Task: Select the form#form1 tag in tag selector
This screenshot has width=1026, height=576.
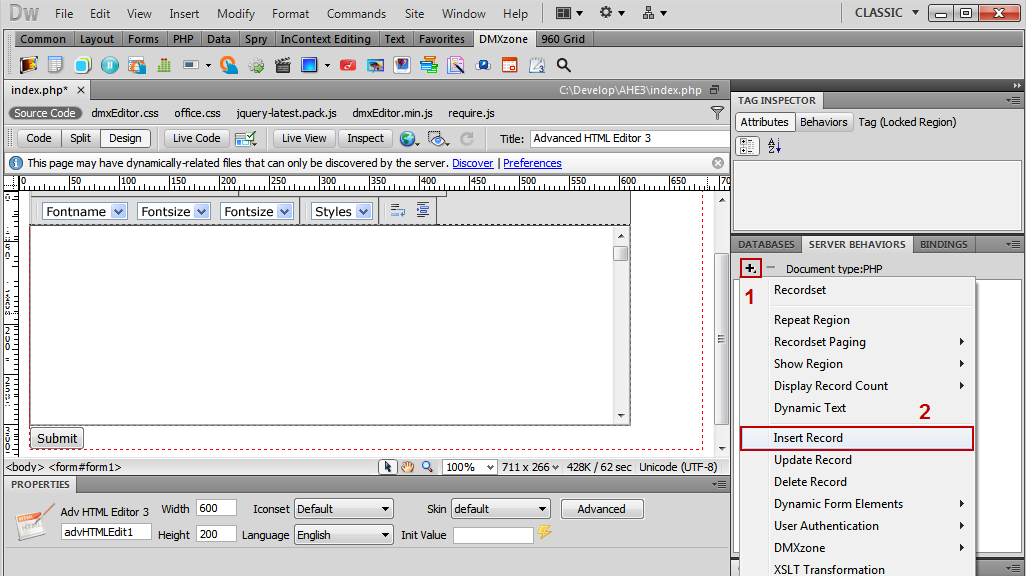Action: click(85, 467)
